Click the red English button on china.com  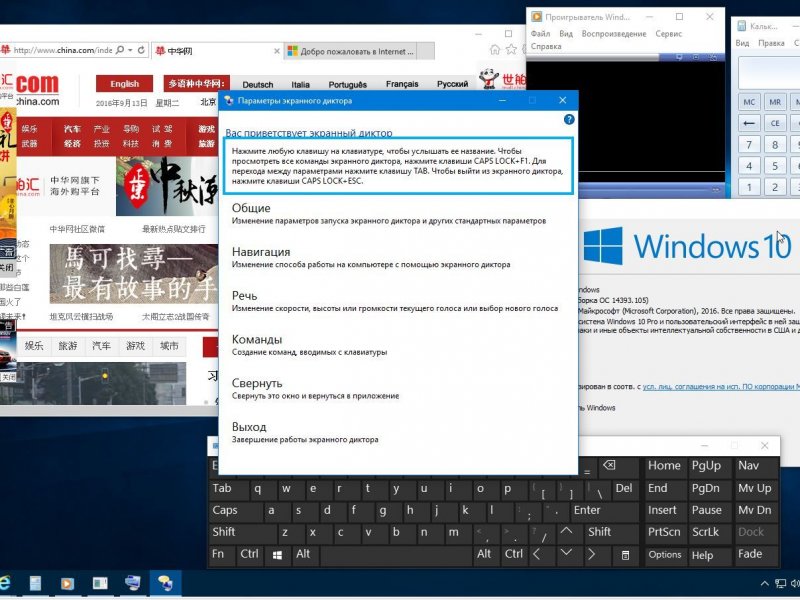pyautogui.click(x=124, y=84)
